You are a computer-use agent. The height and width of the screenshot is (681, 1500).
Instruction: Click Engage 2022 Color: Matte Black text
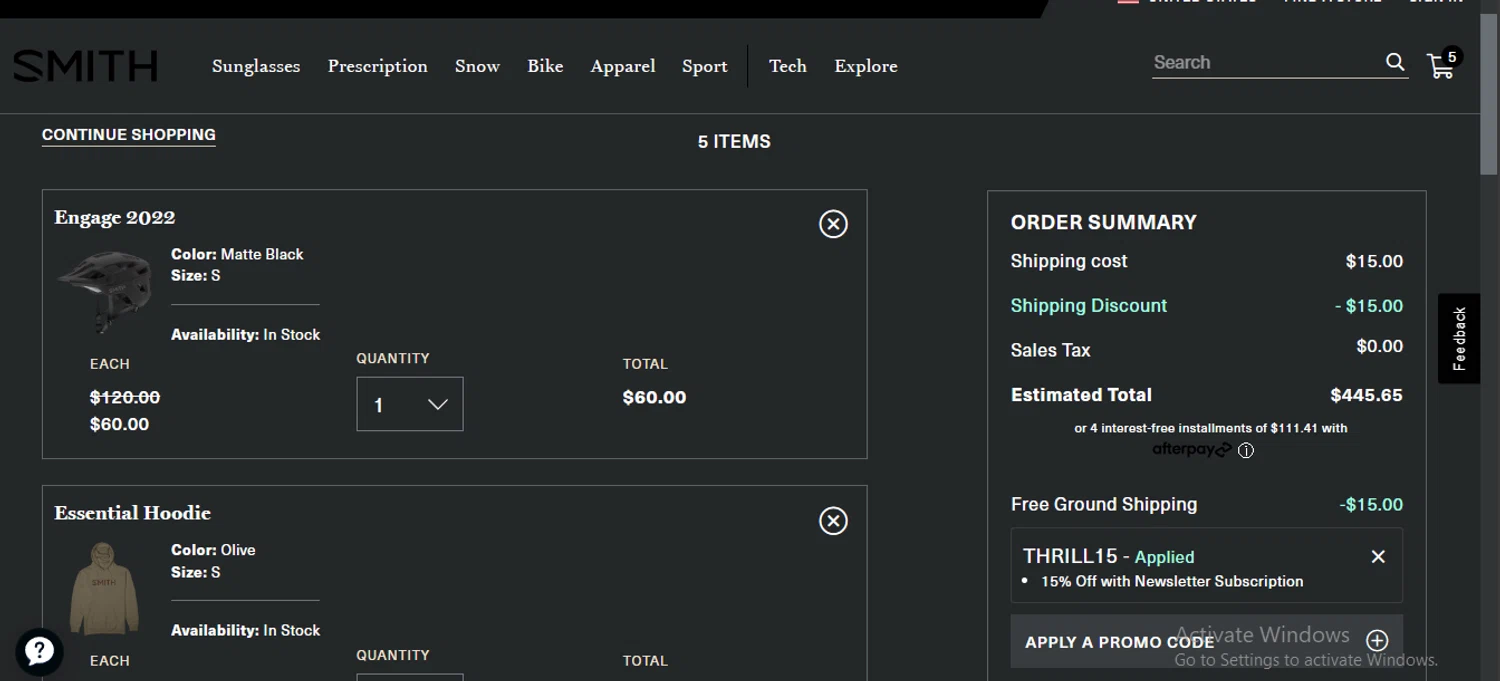pyautogui.click(x=237, y=254)
